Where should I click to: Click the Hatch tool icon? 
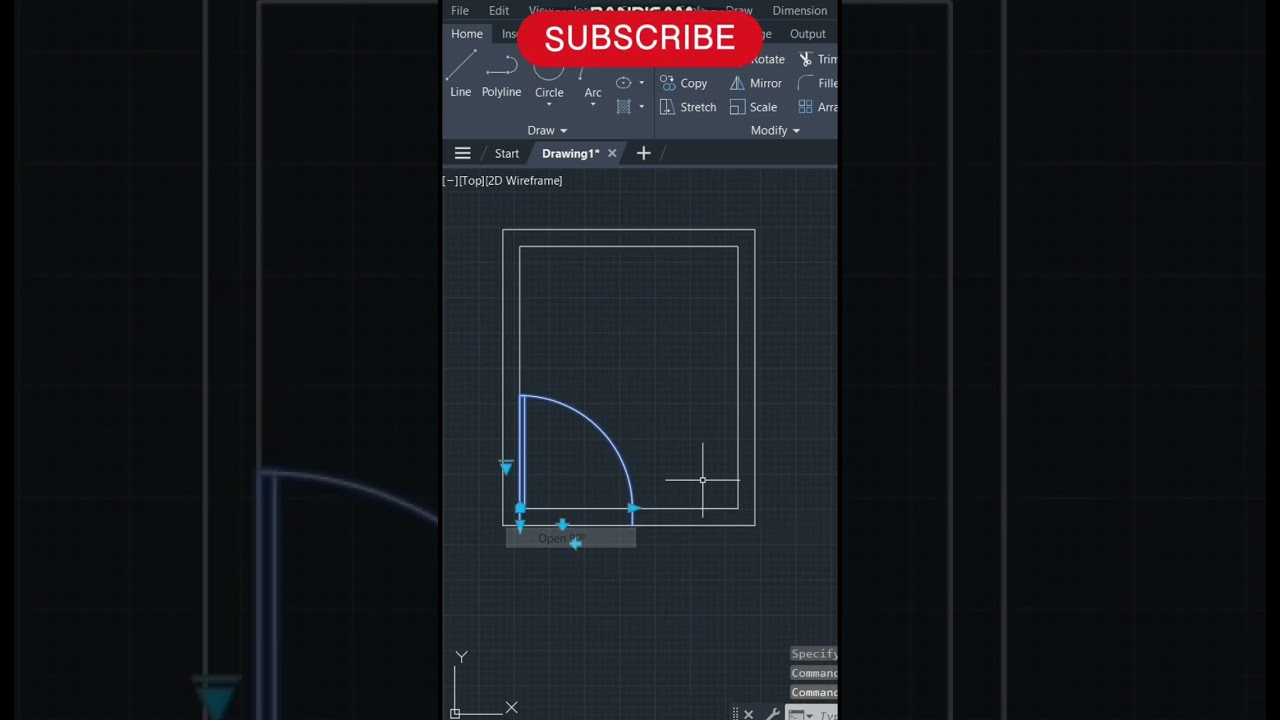point(623,107)
